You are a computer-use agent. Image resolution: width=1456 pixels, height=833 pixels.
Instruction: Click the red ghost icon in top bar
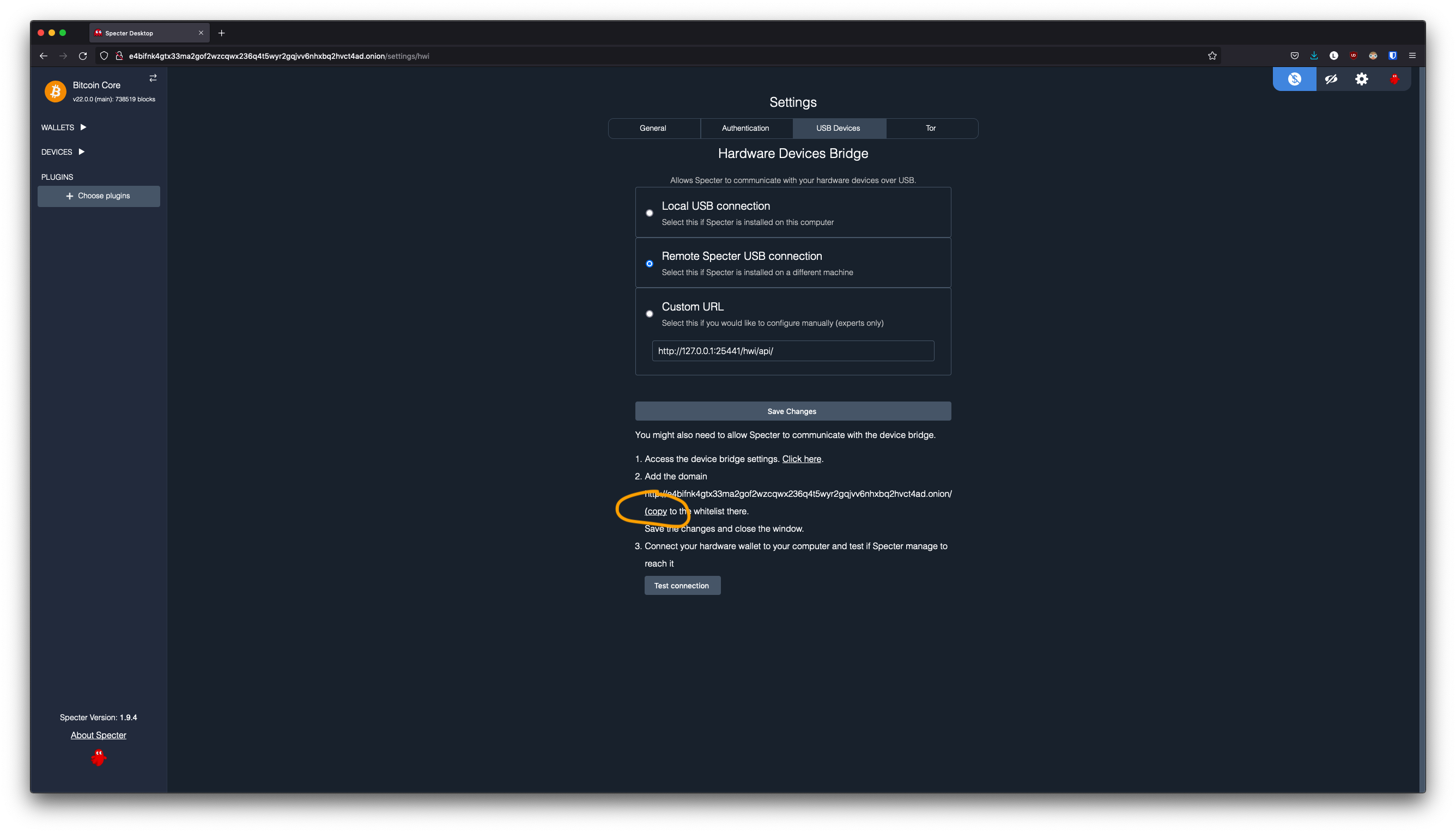[1394, 79]
